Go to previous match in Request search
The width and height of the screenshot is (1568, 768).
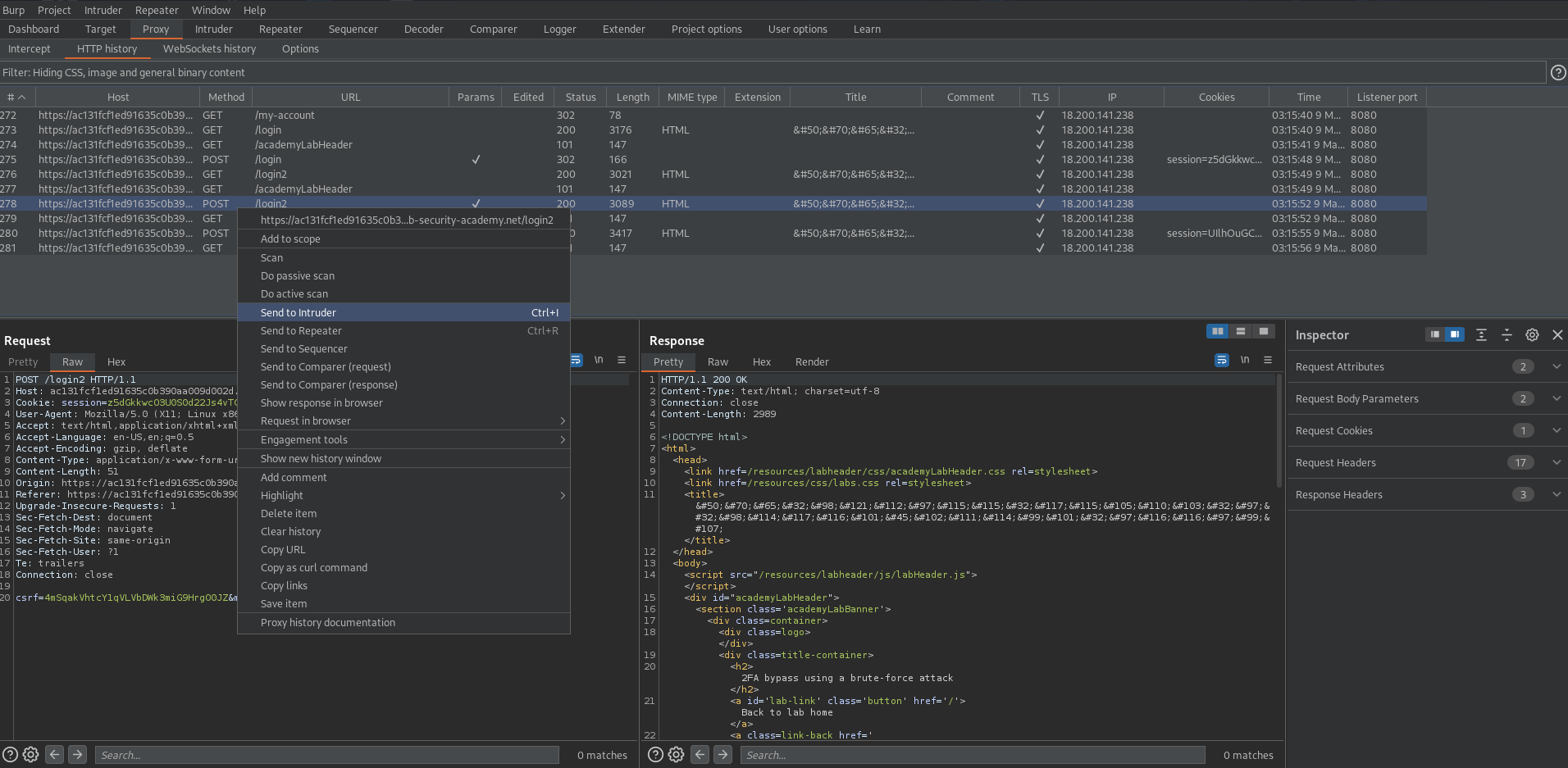(x=54, y=755)
